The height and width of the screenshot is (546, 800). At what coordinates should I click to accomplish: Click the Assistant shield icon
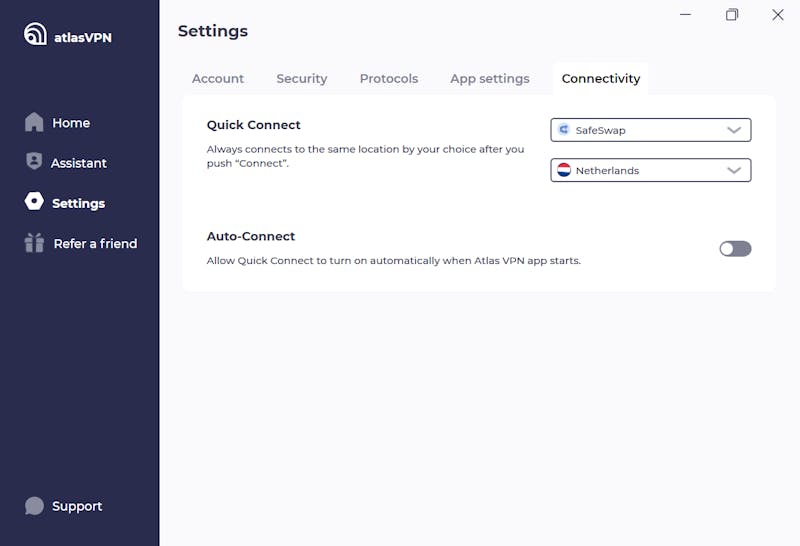34,161
